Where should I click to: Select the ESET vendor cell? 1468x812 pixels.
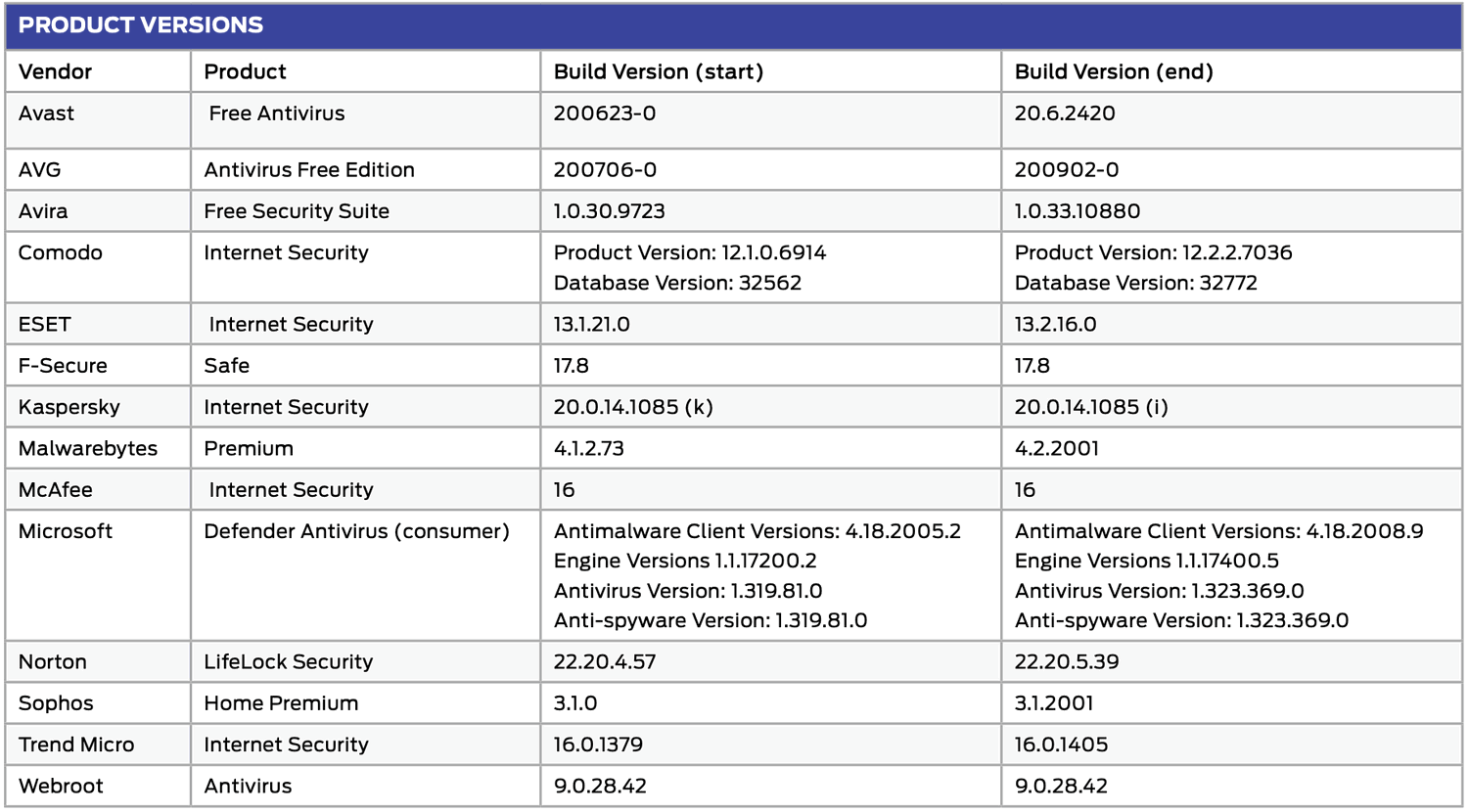[x=44, y=324]
